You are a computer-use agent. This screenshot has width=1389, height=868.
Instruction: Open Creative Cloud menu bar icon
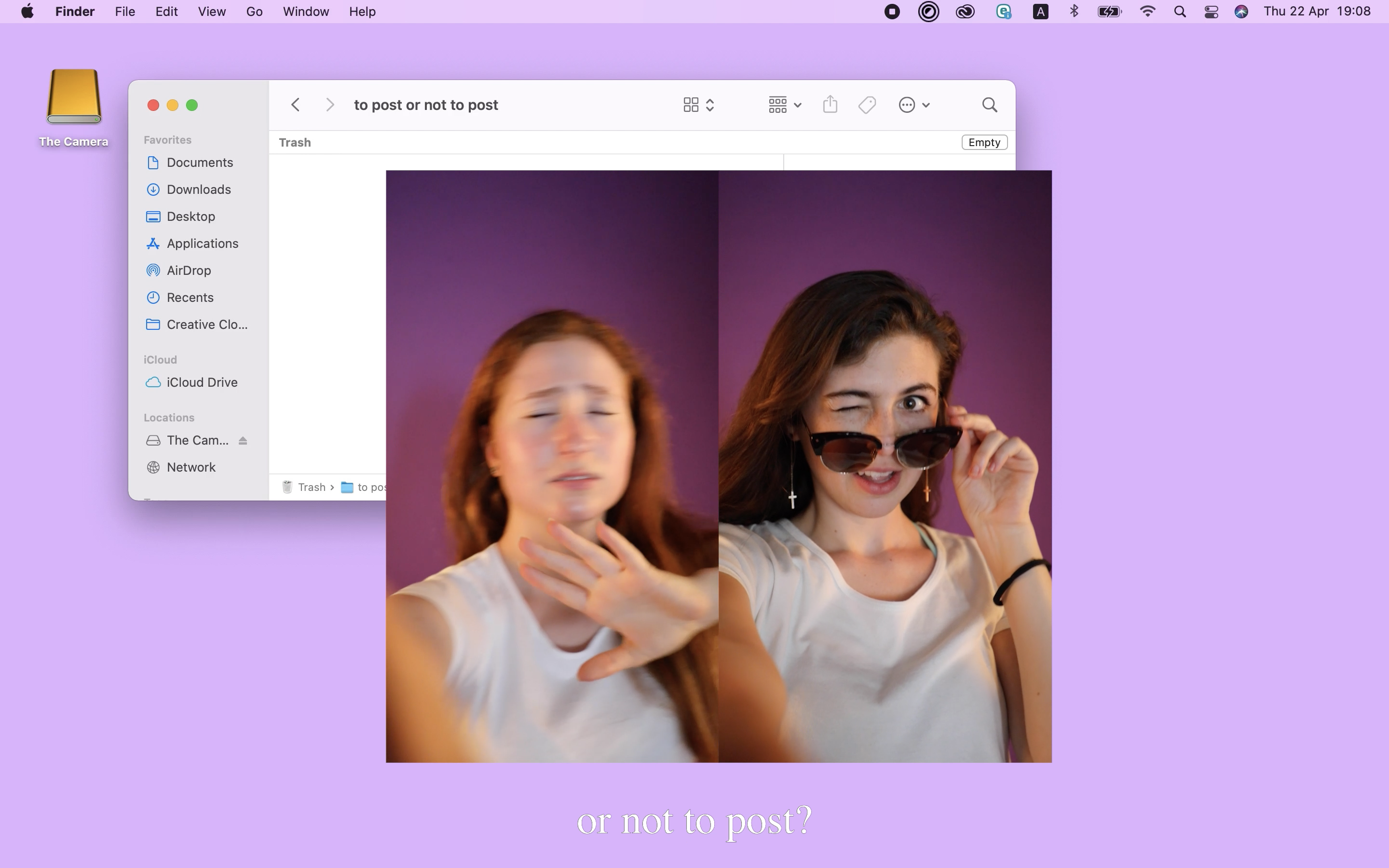[966, 12]
